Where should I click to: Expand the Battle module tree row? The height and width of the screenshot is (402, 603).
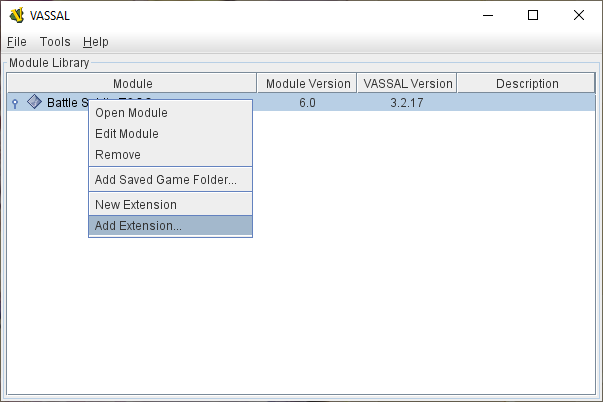(x=15, y=103)
